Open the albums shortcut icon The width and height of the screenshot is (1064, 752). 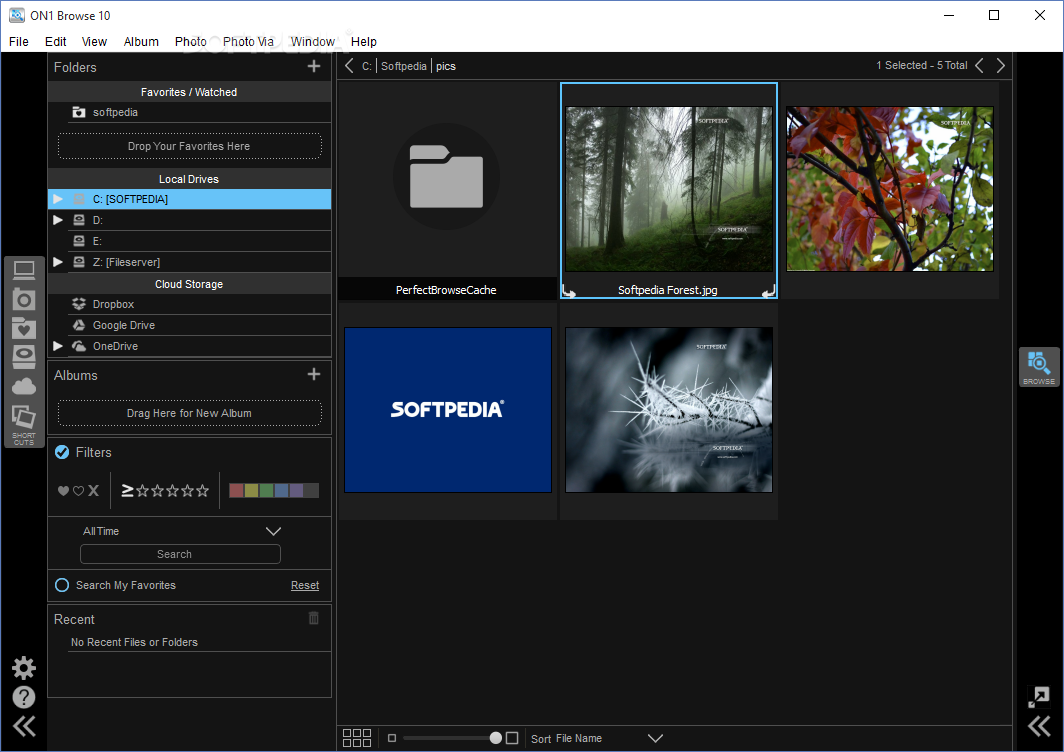pyautogui.click(x=24, y=417)
